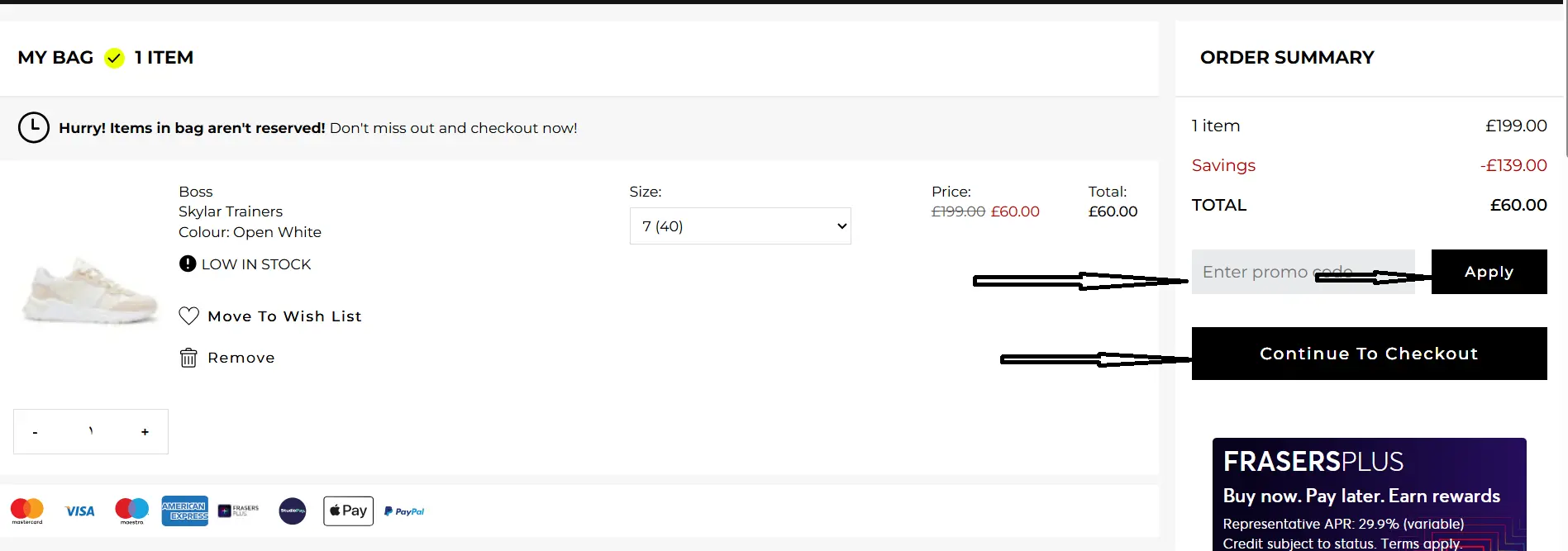Open the FrasersPlus buy now banner
1568x551 pixels.
tap(1369, 494)
